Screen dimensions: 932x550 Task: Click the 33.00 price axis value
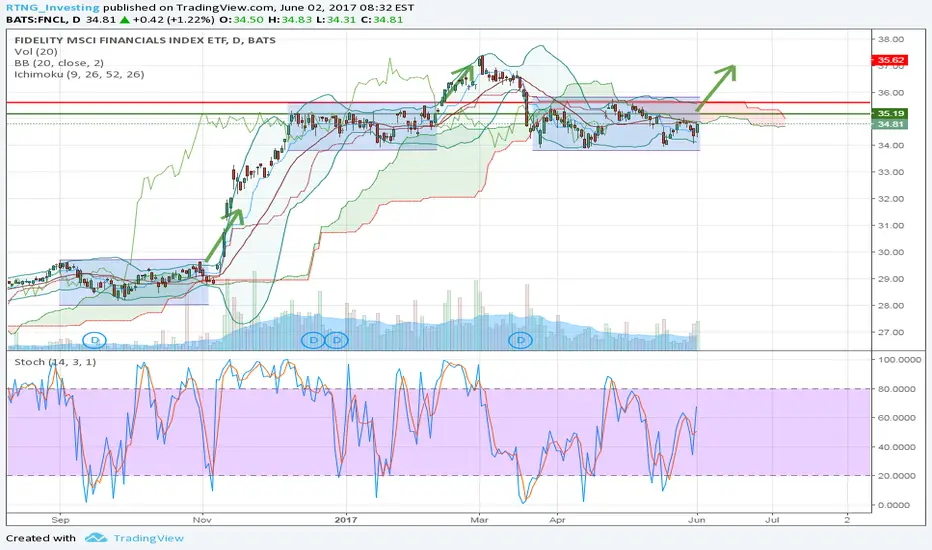[891, 172]
